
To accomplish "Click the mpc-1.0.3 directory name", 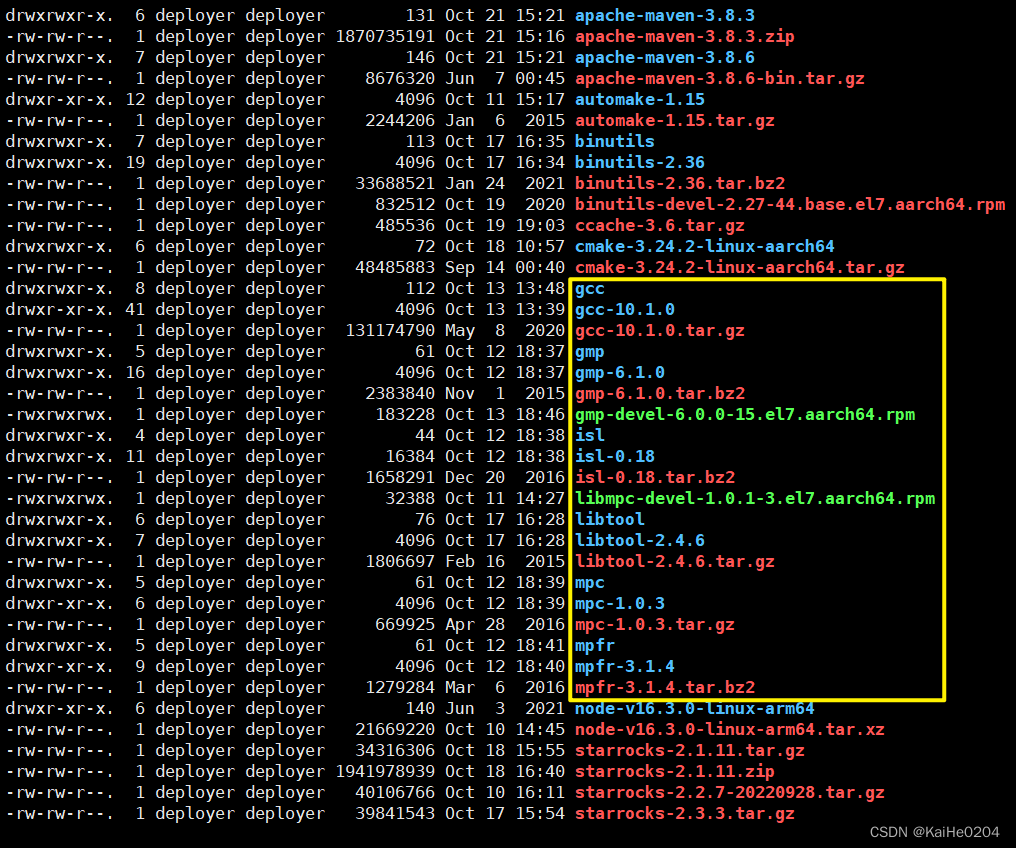I will coord(619,603).
